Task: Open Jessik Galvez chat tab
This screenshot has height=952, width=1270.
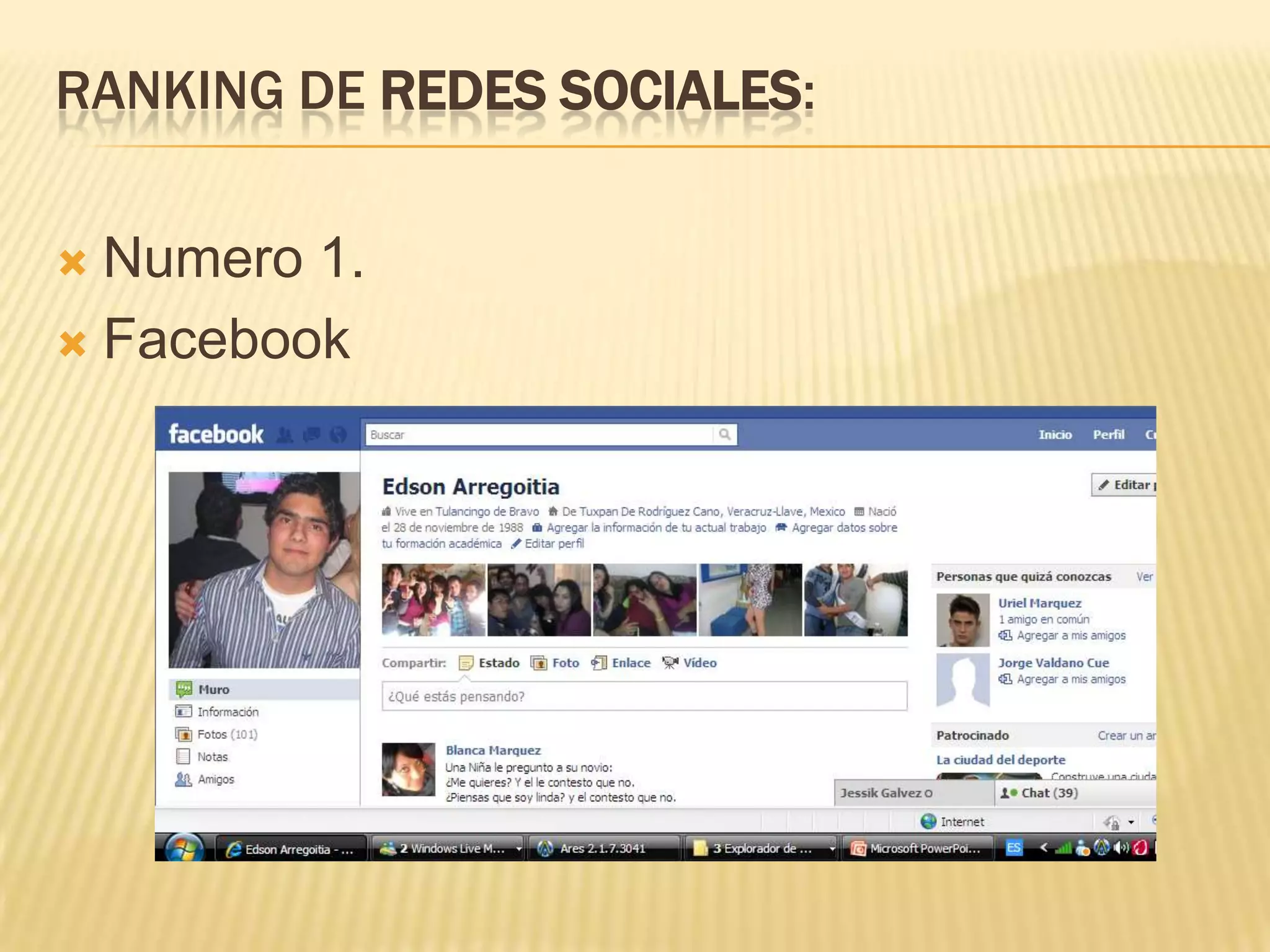Action: pyautogui.click(x=914, y=793)
